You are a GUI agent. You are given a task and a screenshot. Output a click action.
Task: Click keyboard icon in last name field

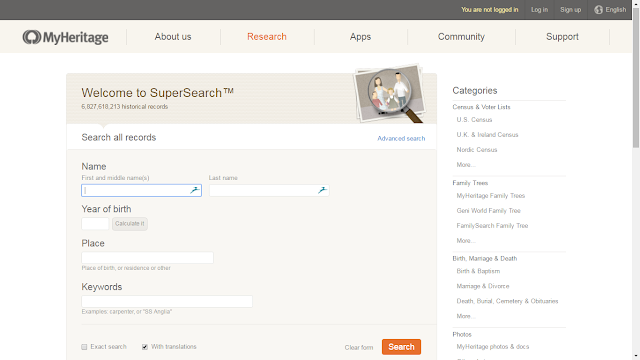pos(322,190)
